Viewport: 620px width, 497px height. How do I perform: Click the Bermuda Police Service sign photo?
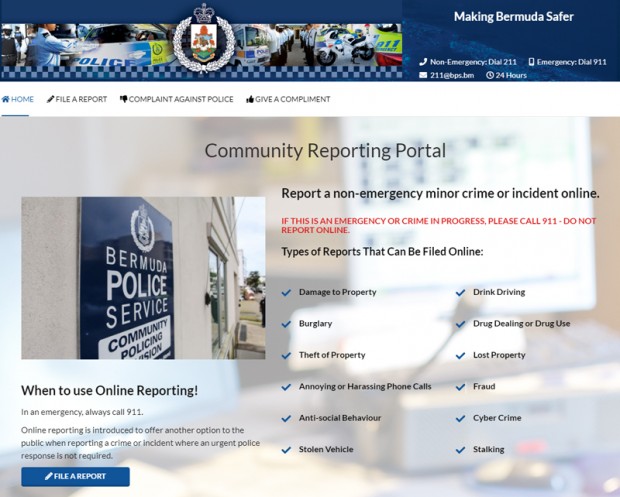[x=143, y=278]
